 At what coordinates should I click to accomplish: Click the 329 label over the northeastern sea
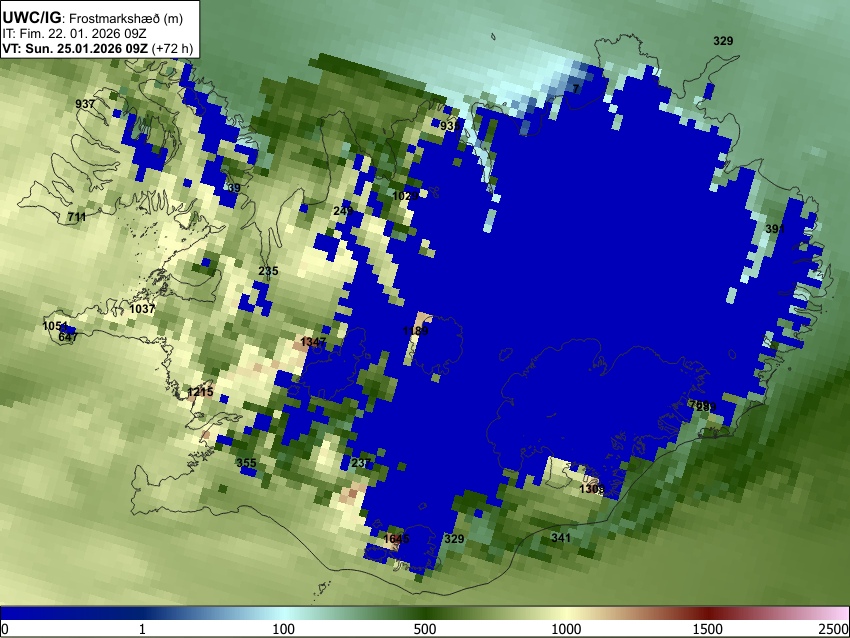[723, 41]
